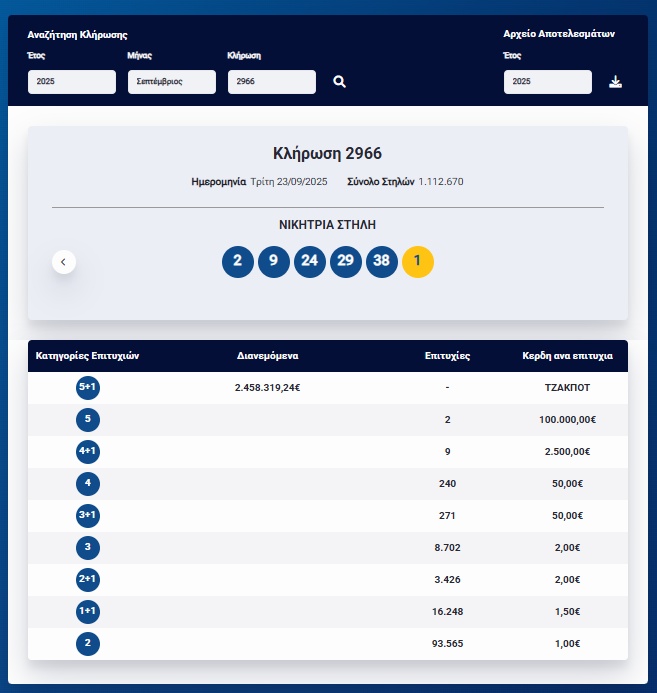Viewport: 657px width, 693px height.
Task: Click the Διανεμόμενα column header
Action: [x=267, y=356]
